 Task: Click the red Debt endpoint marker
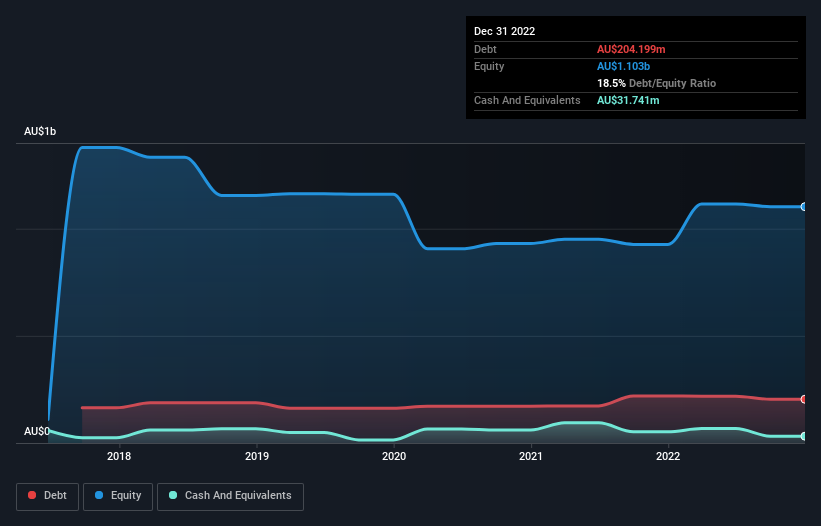(x=804, y=399)
